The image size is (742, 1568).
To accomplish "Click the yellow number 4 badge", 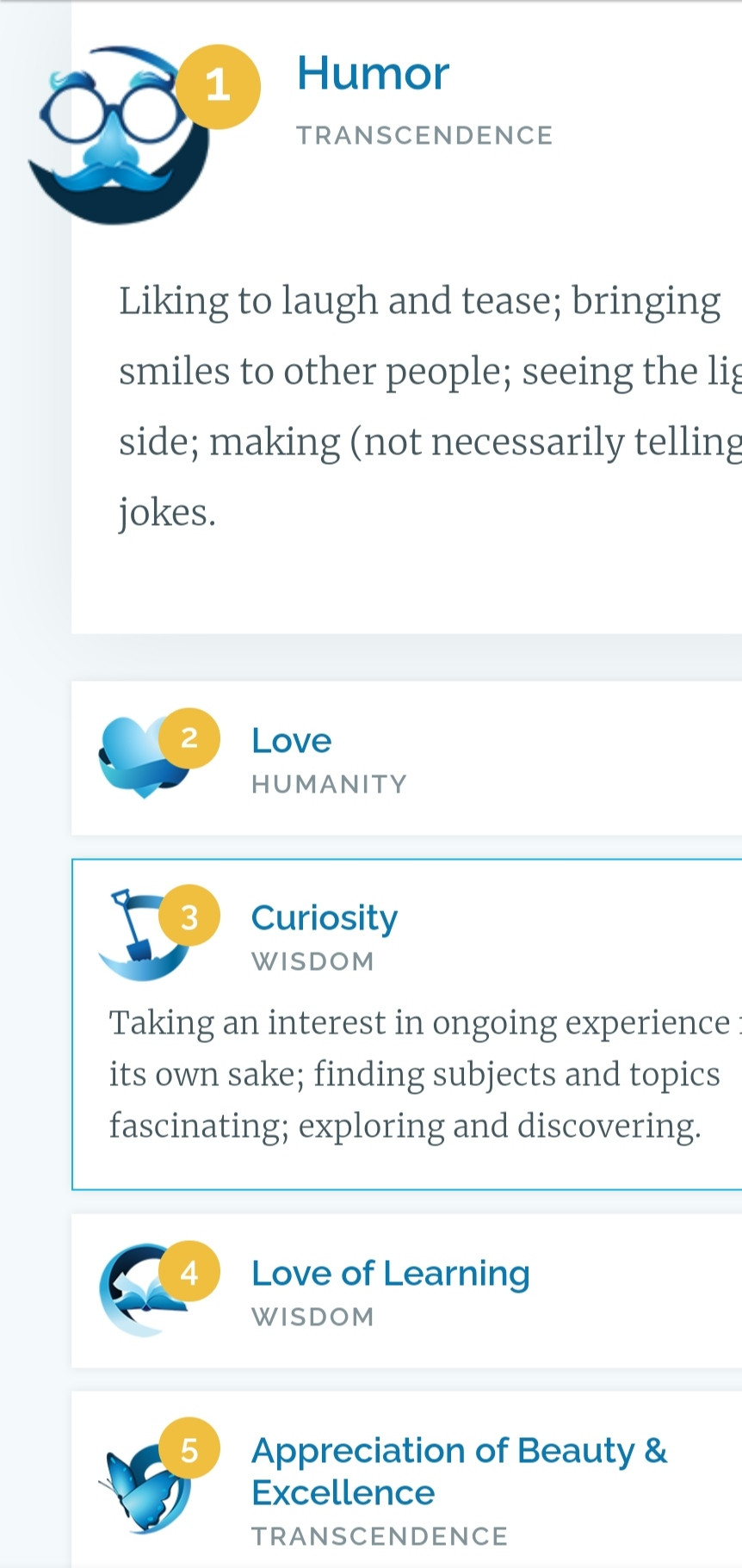I will coord(189,1271).
